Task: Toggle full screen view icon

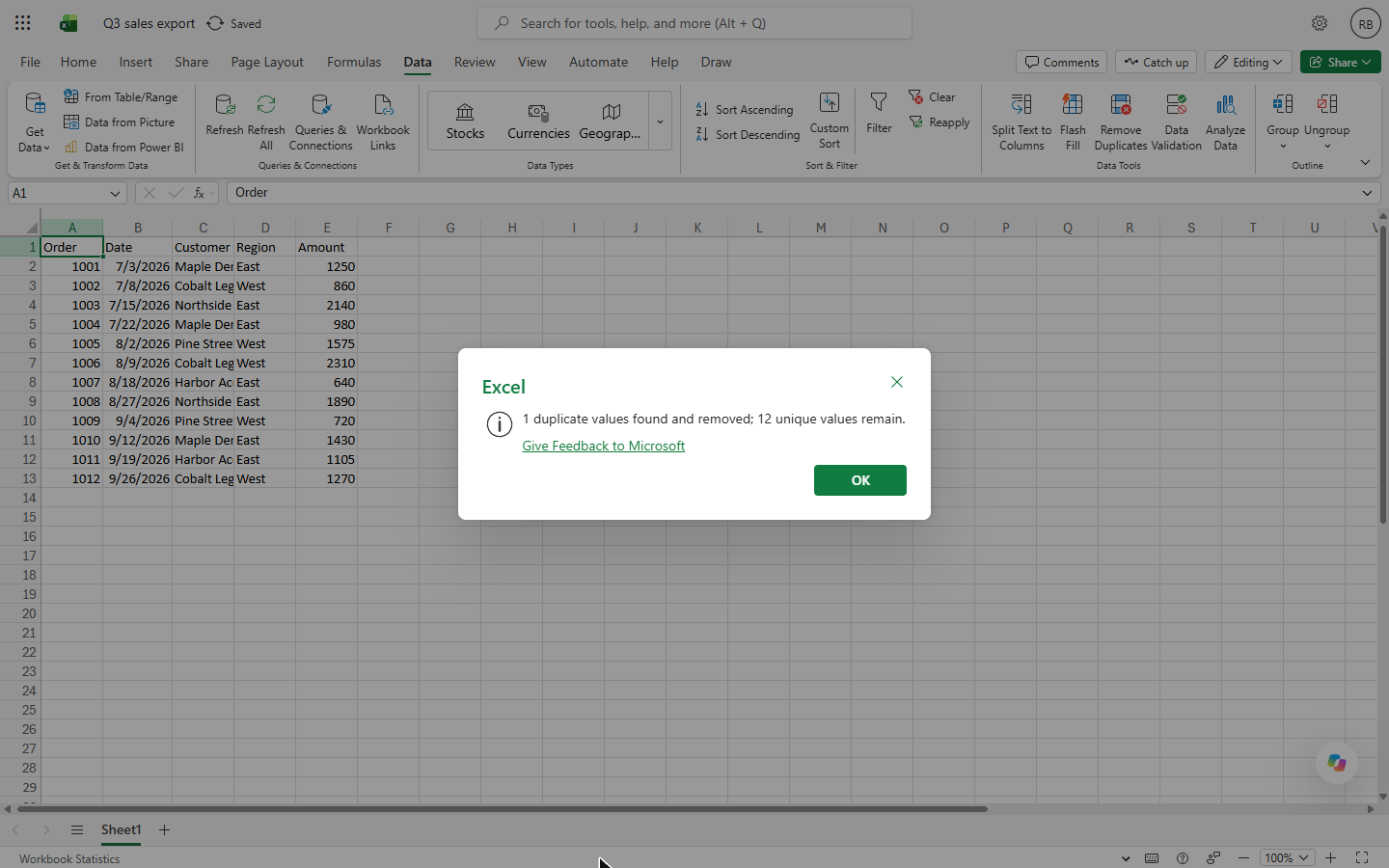Action: click(x=1361, y=858)
